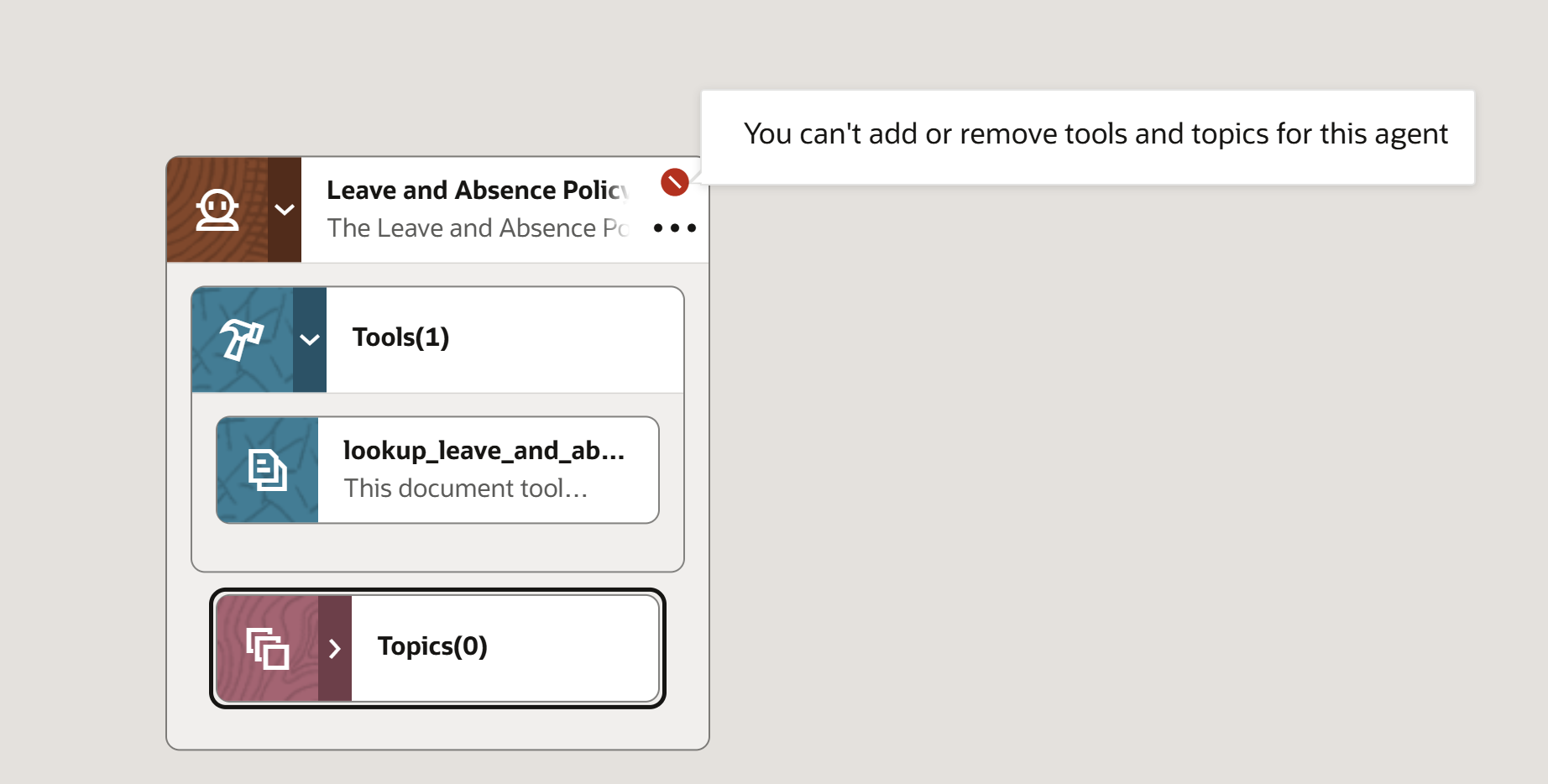
Task: Select the Leave and Absence Policy title
Action: (x=478, y=191)
